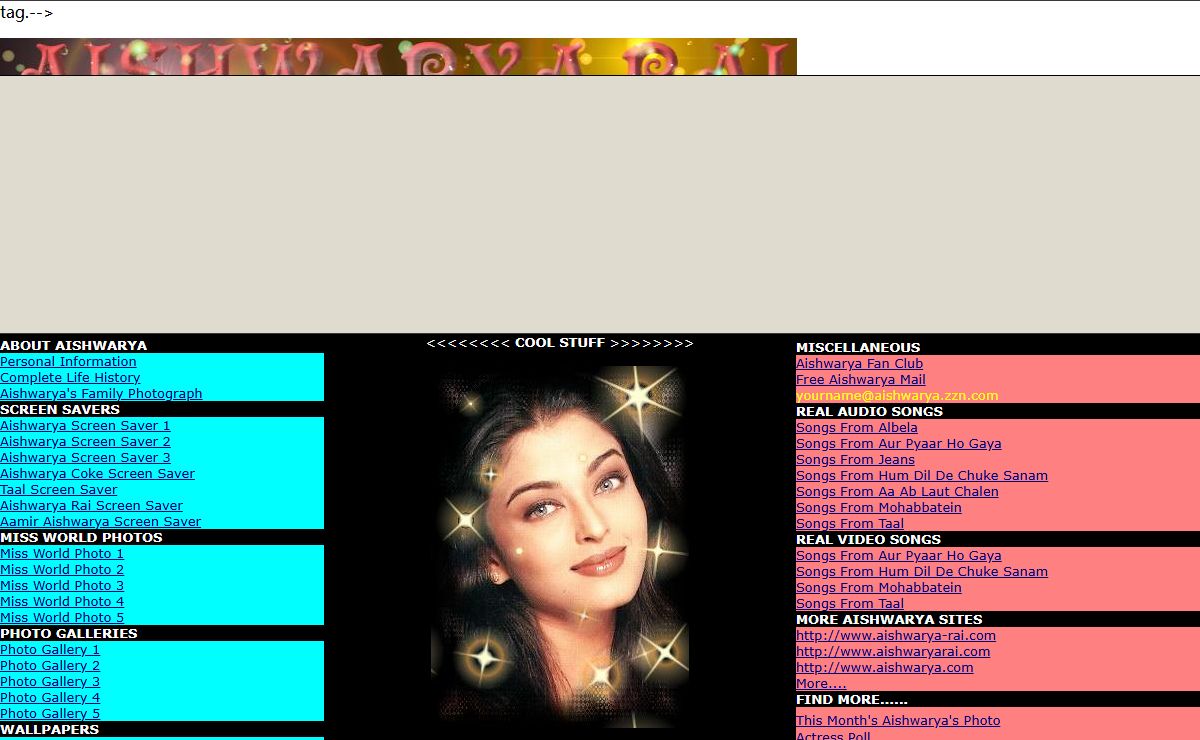Click the PHOTO GALLERIES heading
Image resolution: width=1200 pixels, height=740 pixels.
coord(69,634)
